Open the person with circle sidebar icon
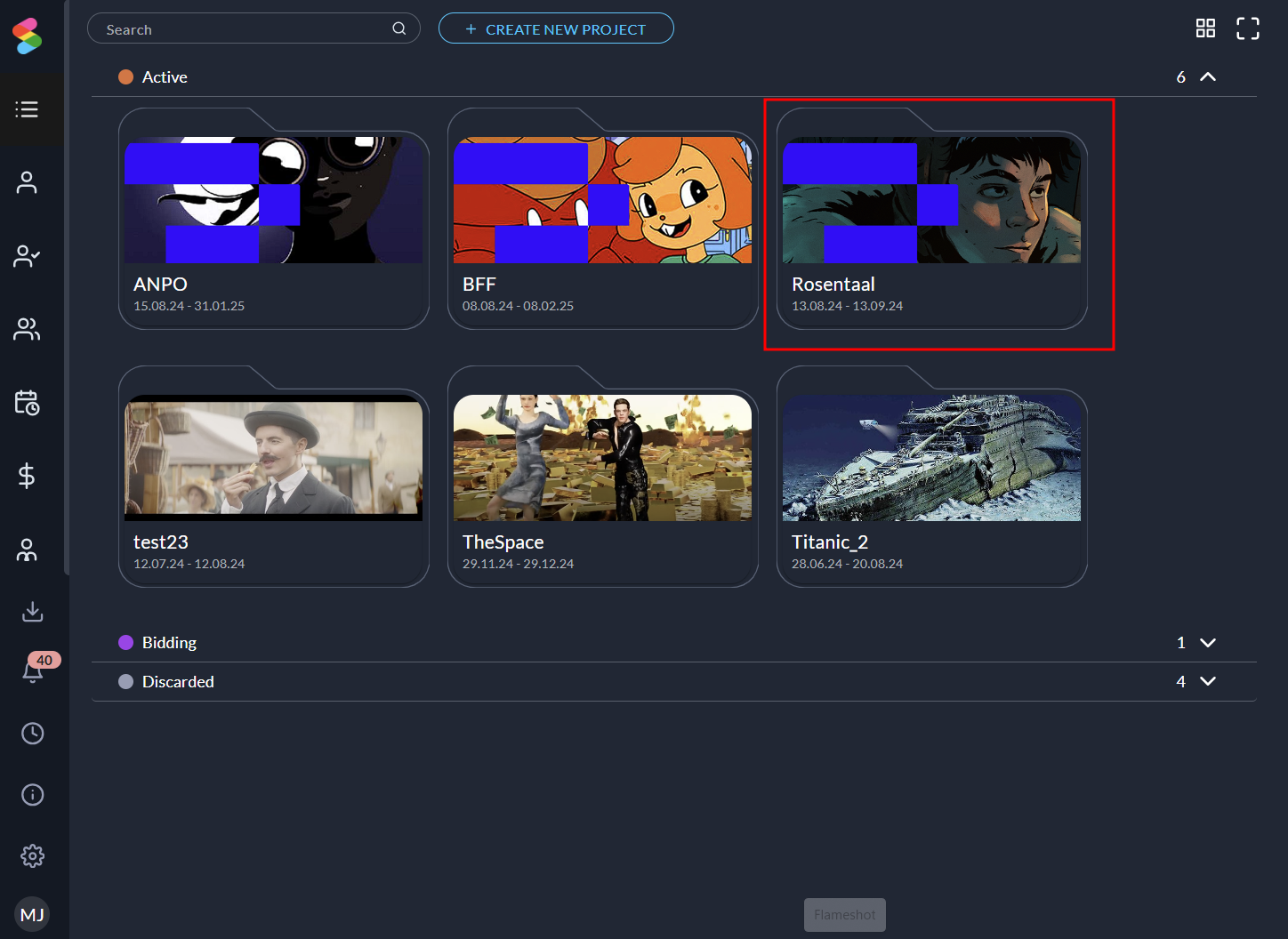The image size is (1288, 939). click(x=27, y=550)
